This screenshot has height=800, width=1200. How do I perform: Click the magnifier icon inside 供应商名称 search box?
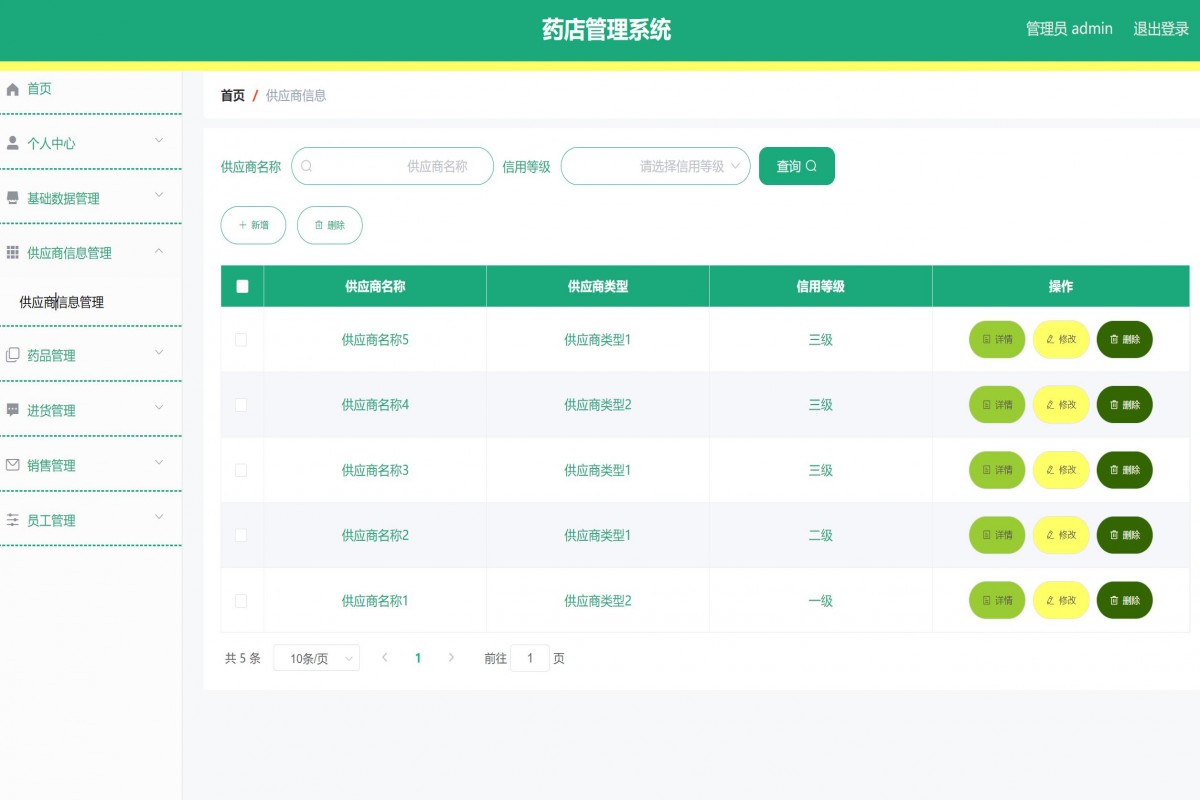(306, 166)
